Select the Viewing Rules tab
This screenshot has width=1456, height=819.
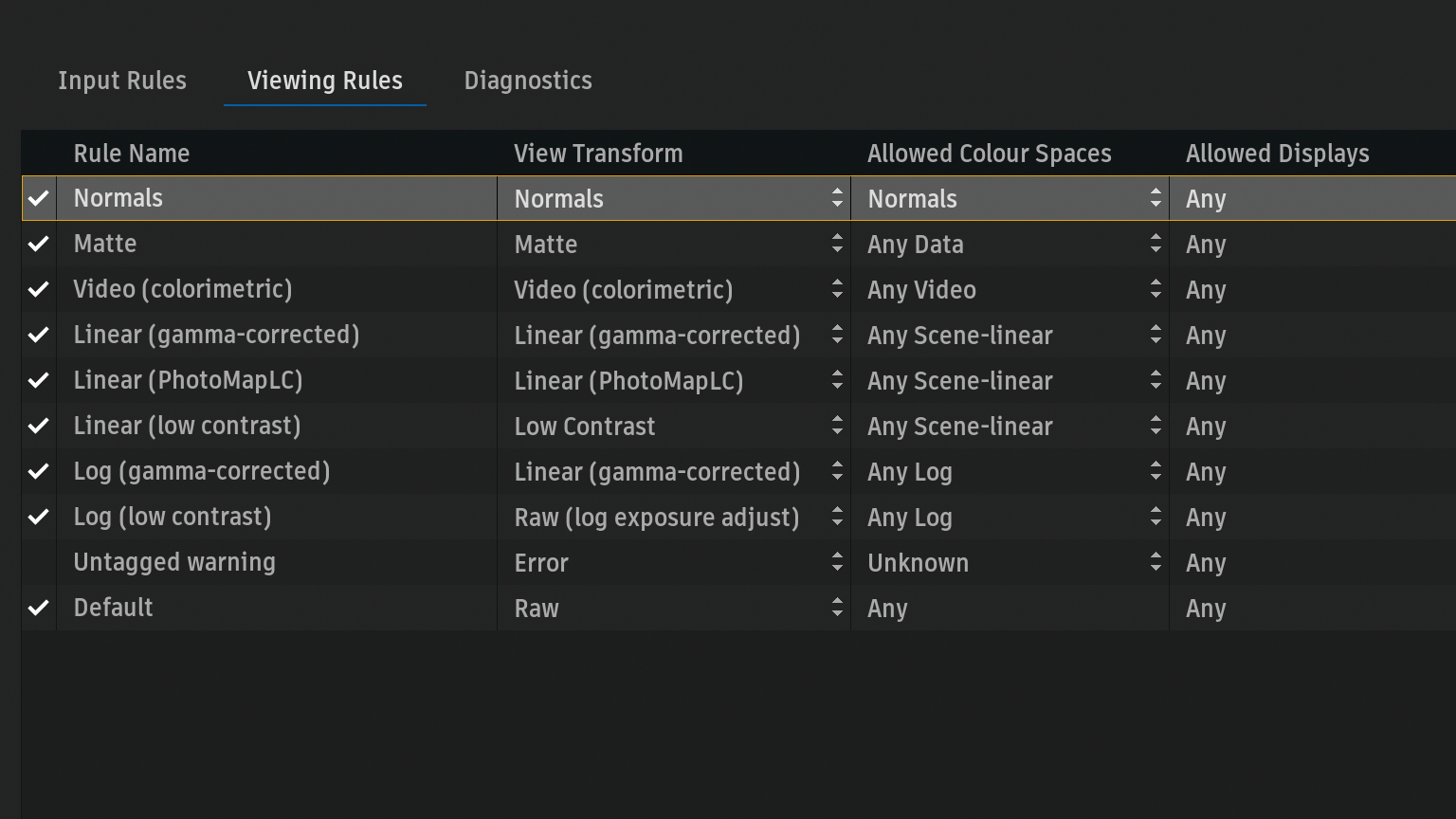(x=325, y=81)
